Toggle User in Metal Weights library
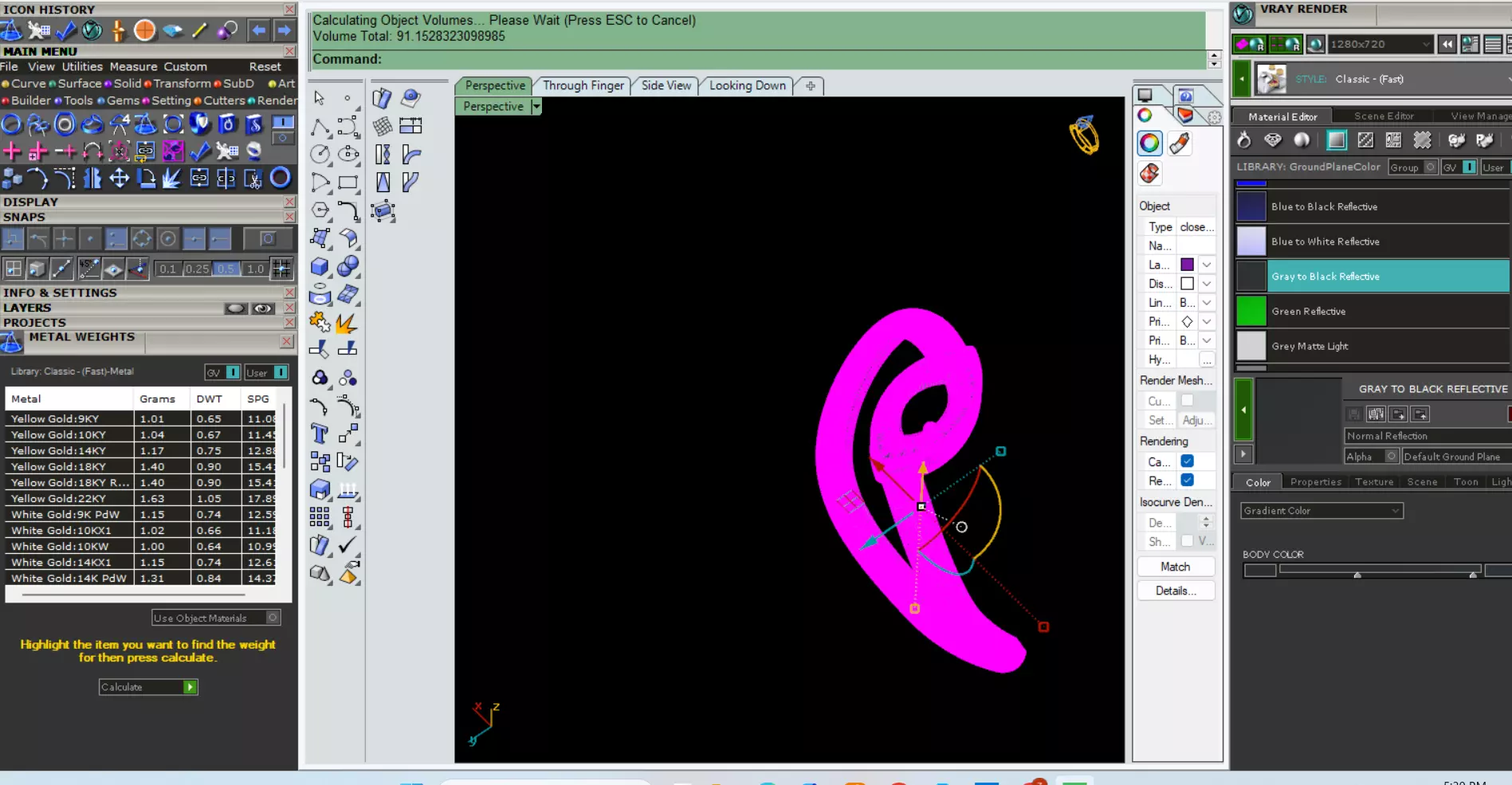The image size is (1512, 785). [266, 372]
